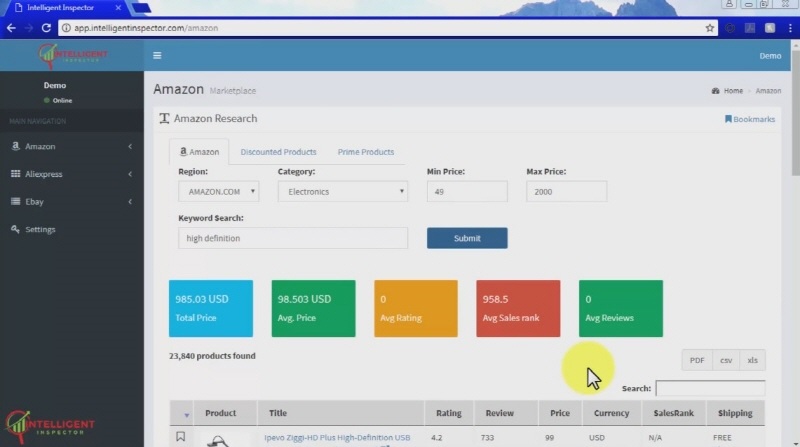The image size is (800, 447).
Task: Expand the Amazon sidebar menu chevron
Action: coord(130,146)
